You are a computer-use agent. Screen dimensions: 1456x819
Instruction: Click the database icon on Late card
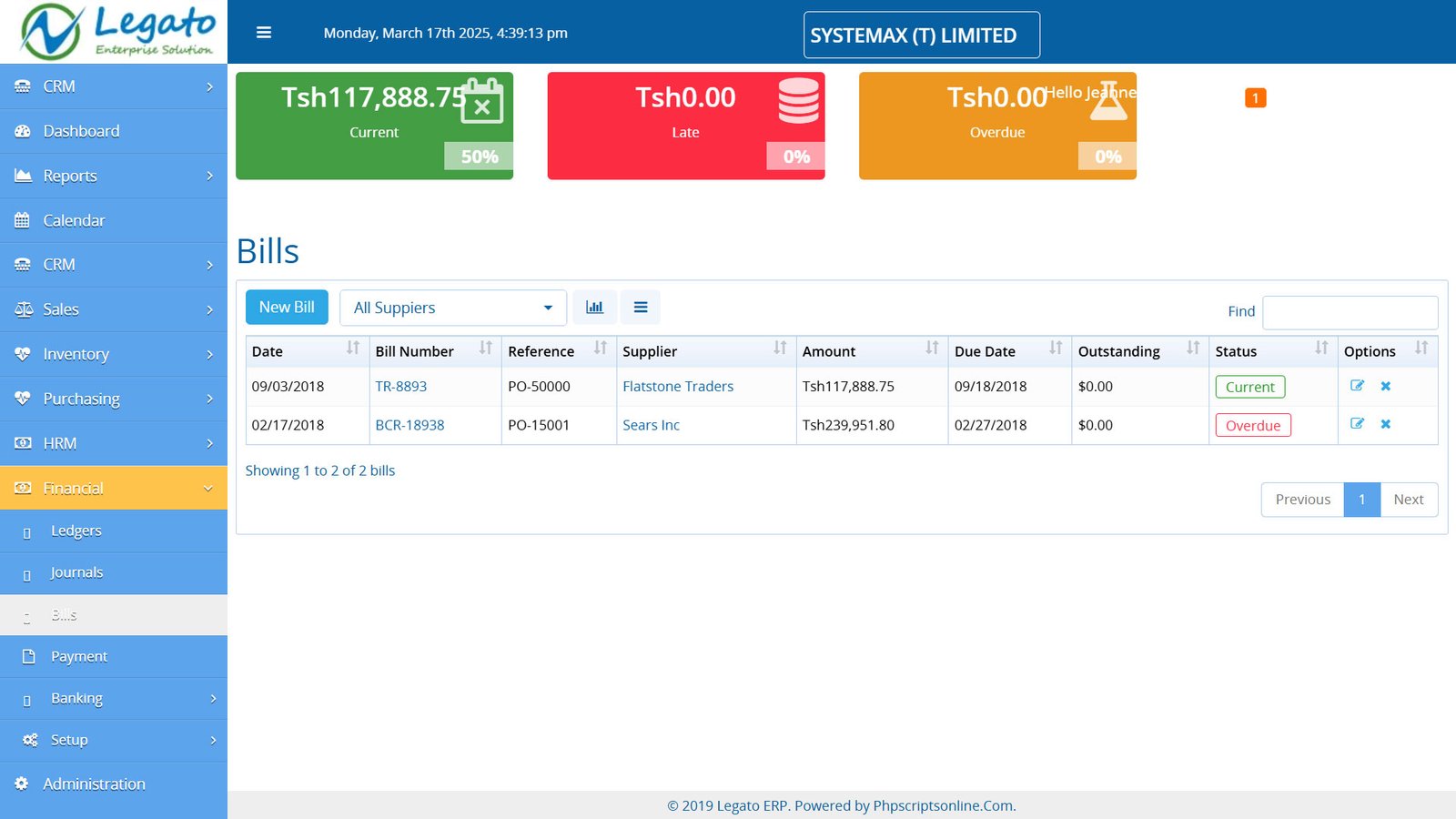[798, 100]
